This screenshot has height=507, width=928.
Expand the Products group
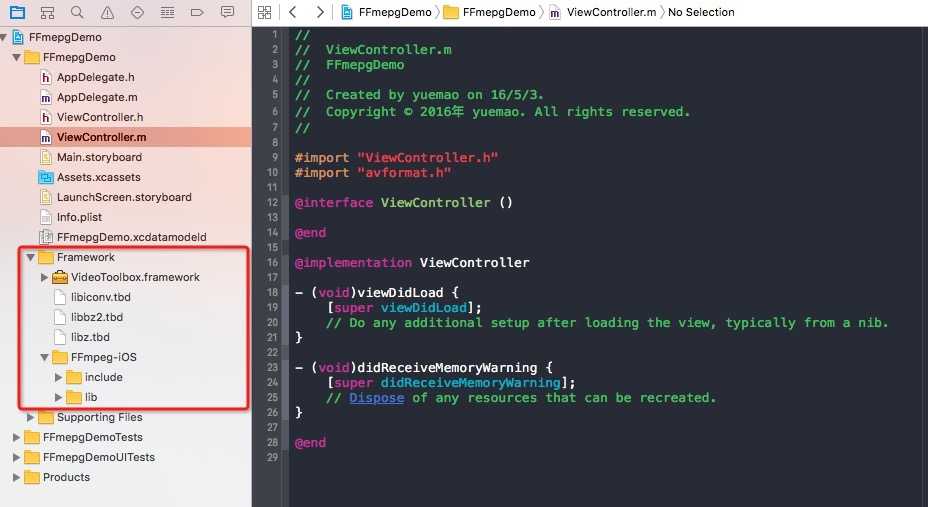click(17, 477)
